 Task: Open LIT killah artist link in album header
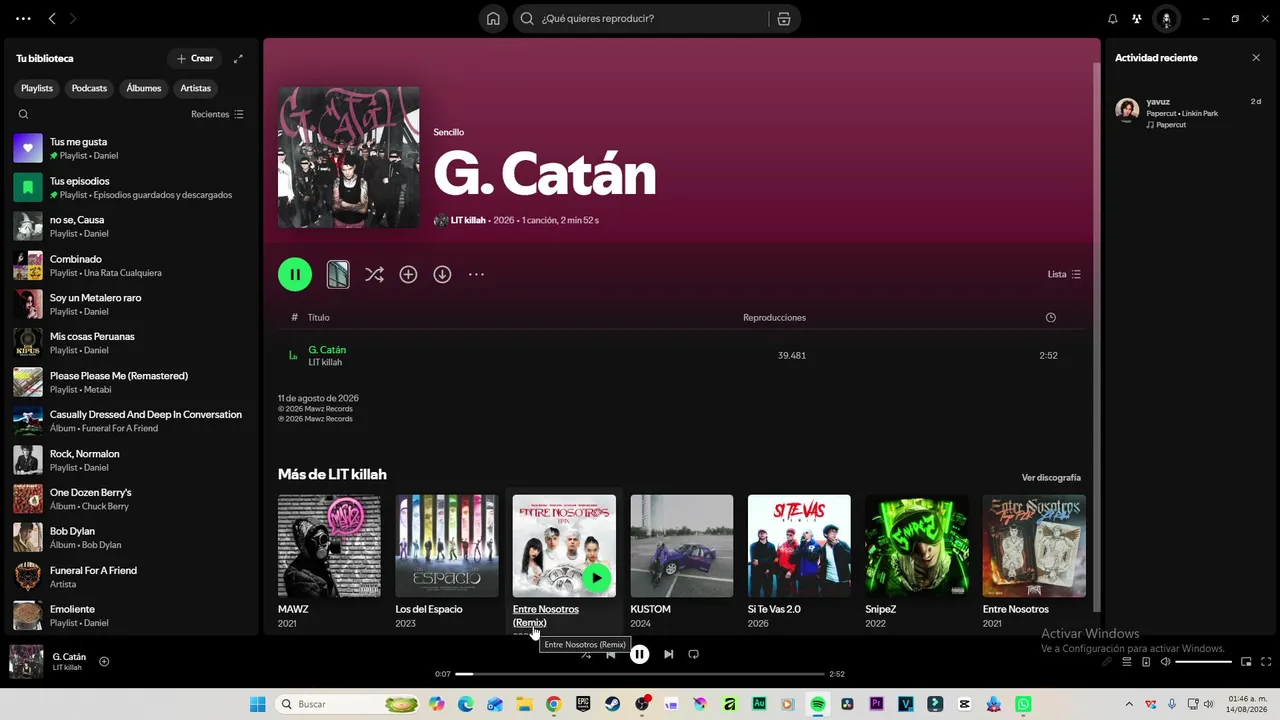468,220
